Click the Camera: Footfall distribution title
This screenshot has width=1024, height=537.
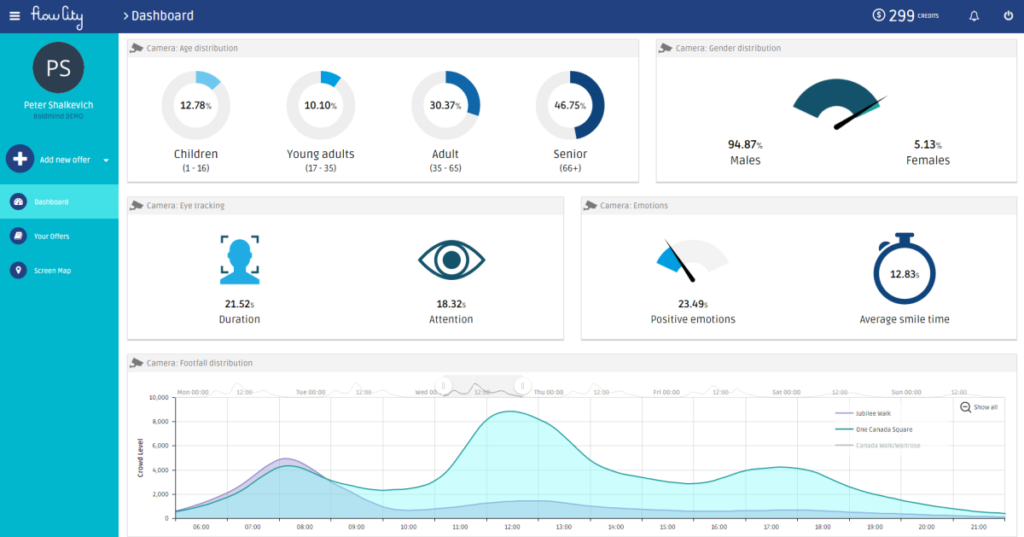(199, 363)
